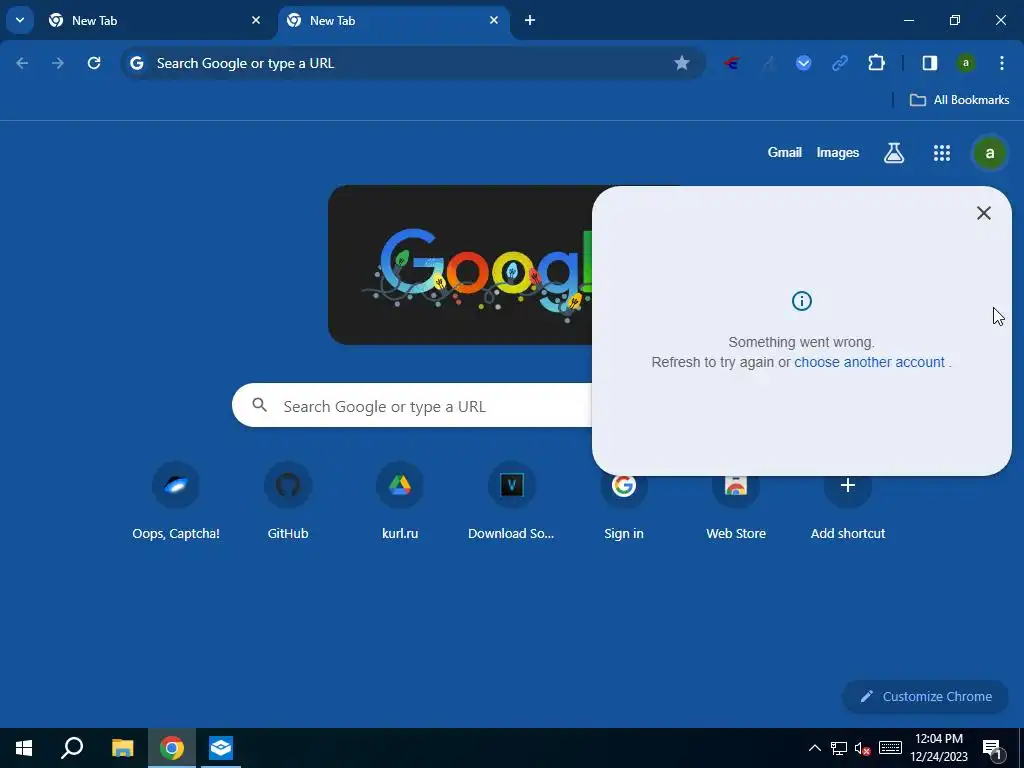The height and width of the screenshot is (768, 1024).
Task: Open a new tab with plus button
Action: click(530, 20)
